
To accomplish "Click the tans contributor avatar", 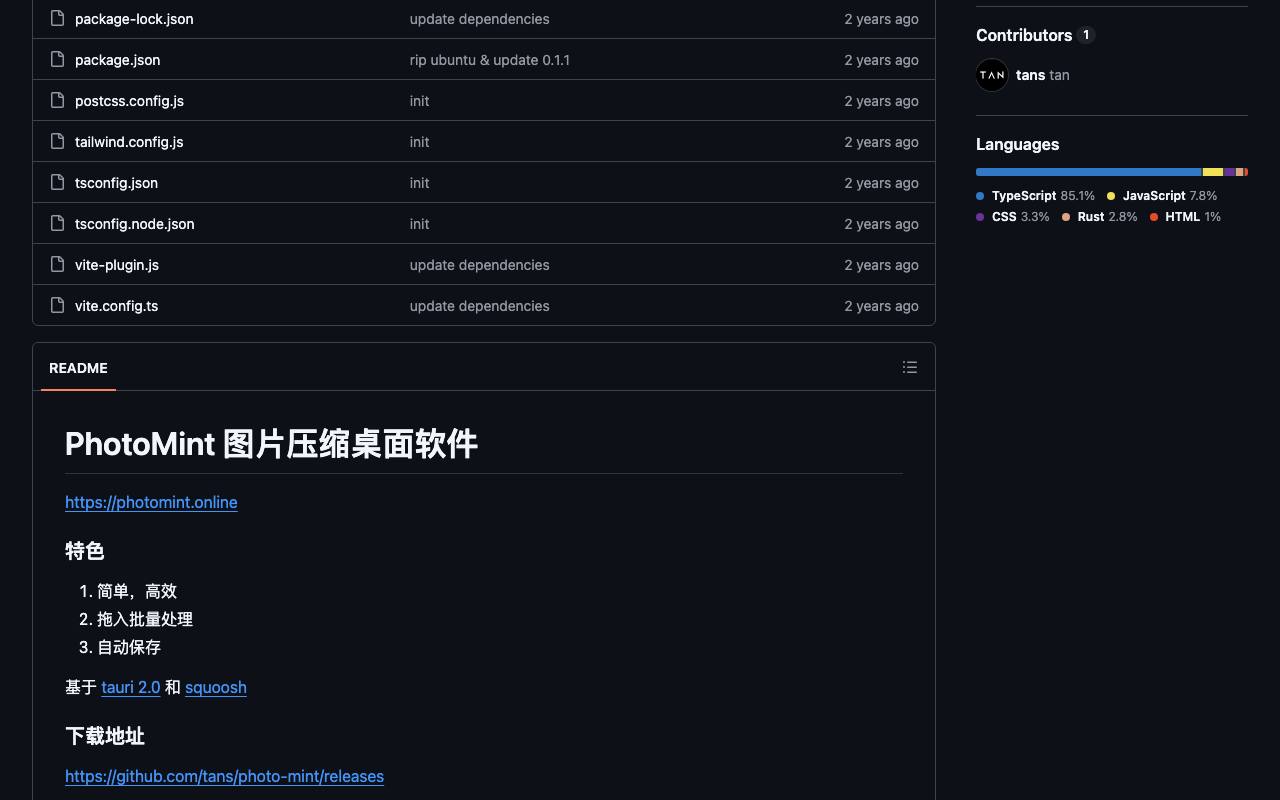I will click(992, 75).
